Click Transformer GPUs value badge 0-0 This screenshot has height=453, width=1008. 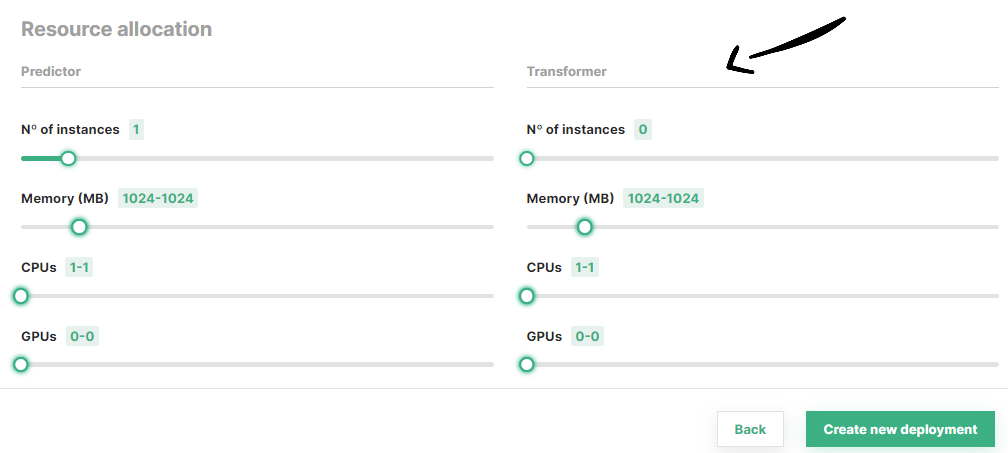pyautogui.click(x=587, y=336)
